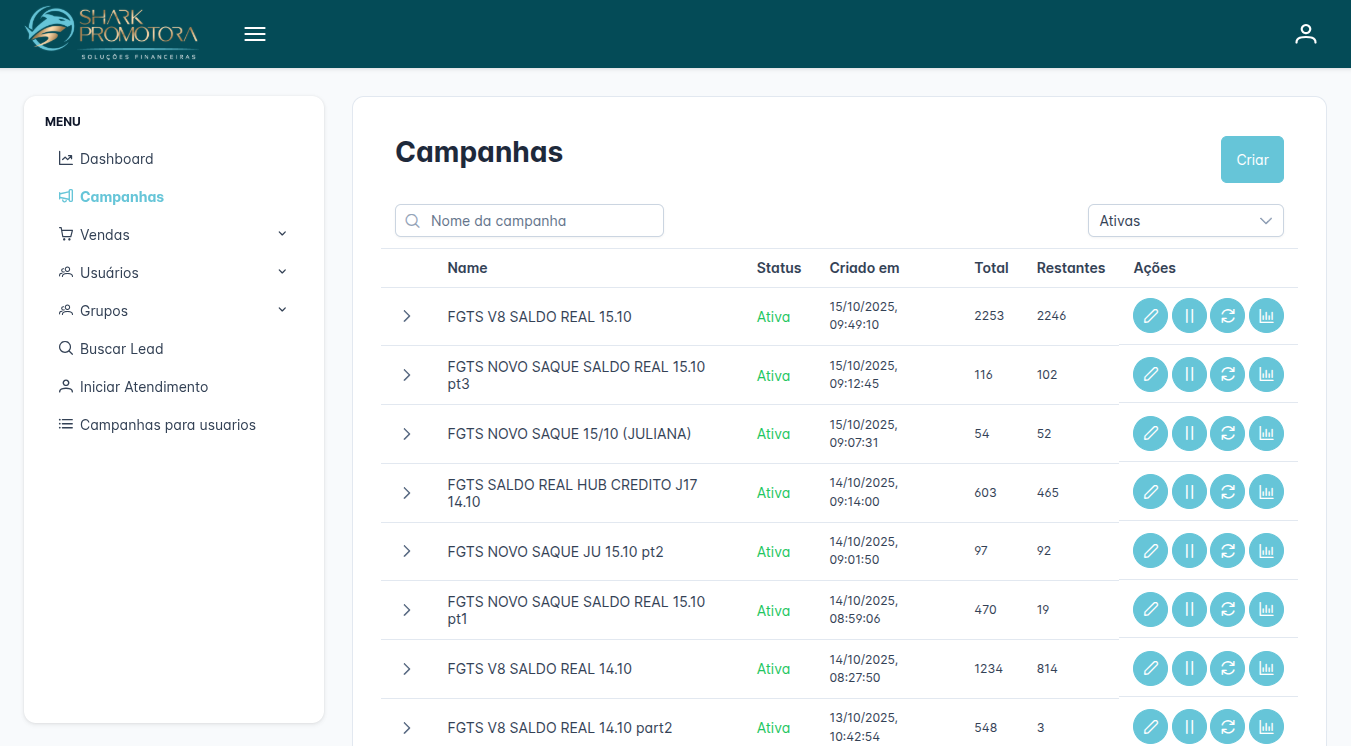
Task: Expand the FGTS V8 SALDO REAL 15.10 row
Action: point(406,316)
